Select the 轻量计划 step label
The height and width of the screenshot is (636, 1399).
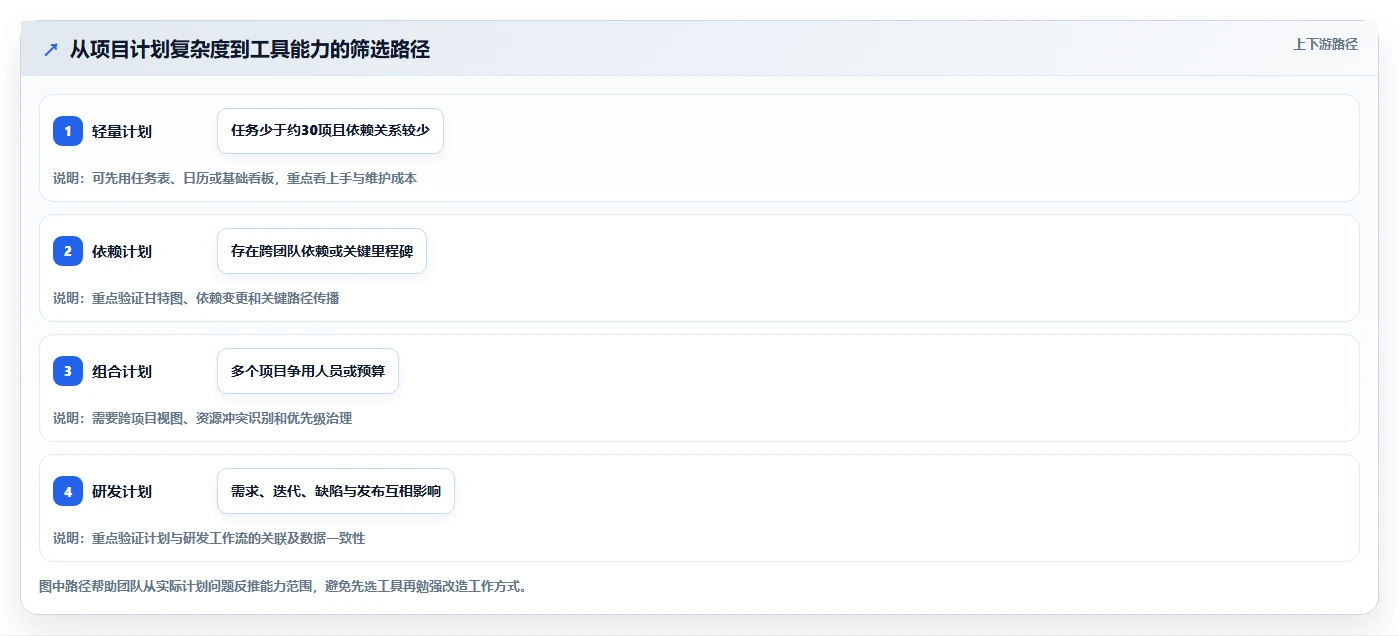click(x=122, y=131)
